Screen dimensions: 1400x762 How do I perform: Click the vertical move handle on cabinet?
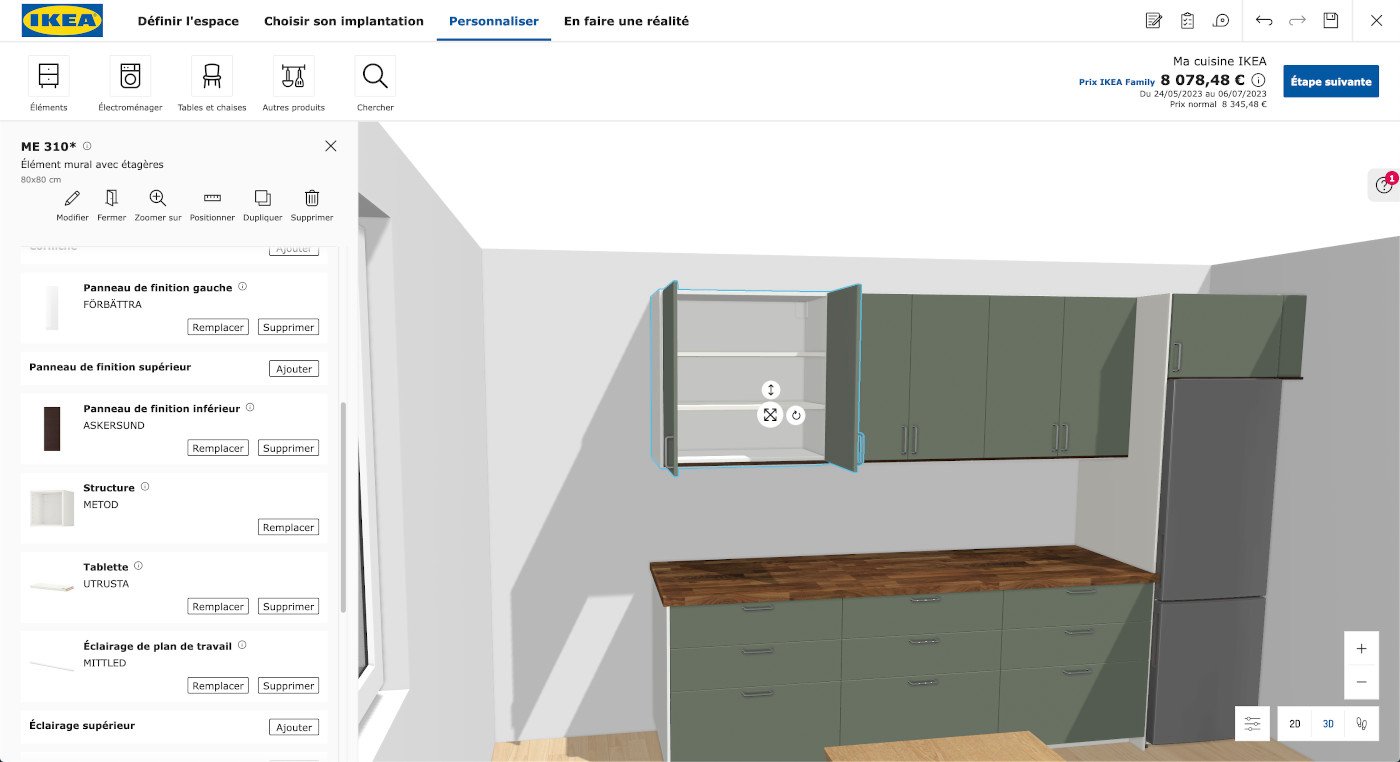(x=770, y=390)
